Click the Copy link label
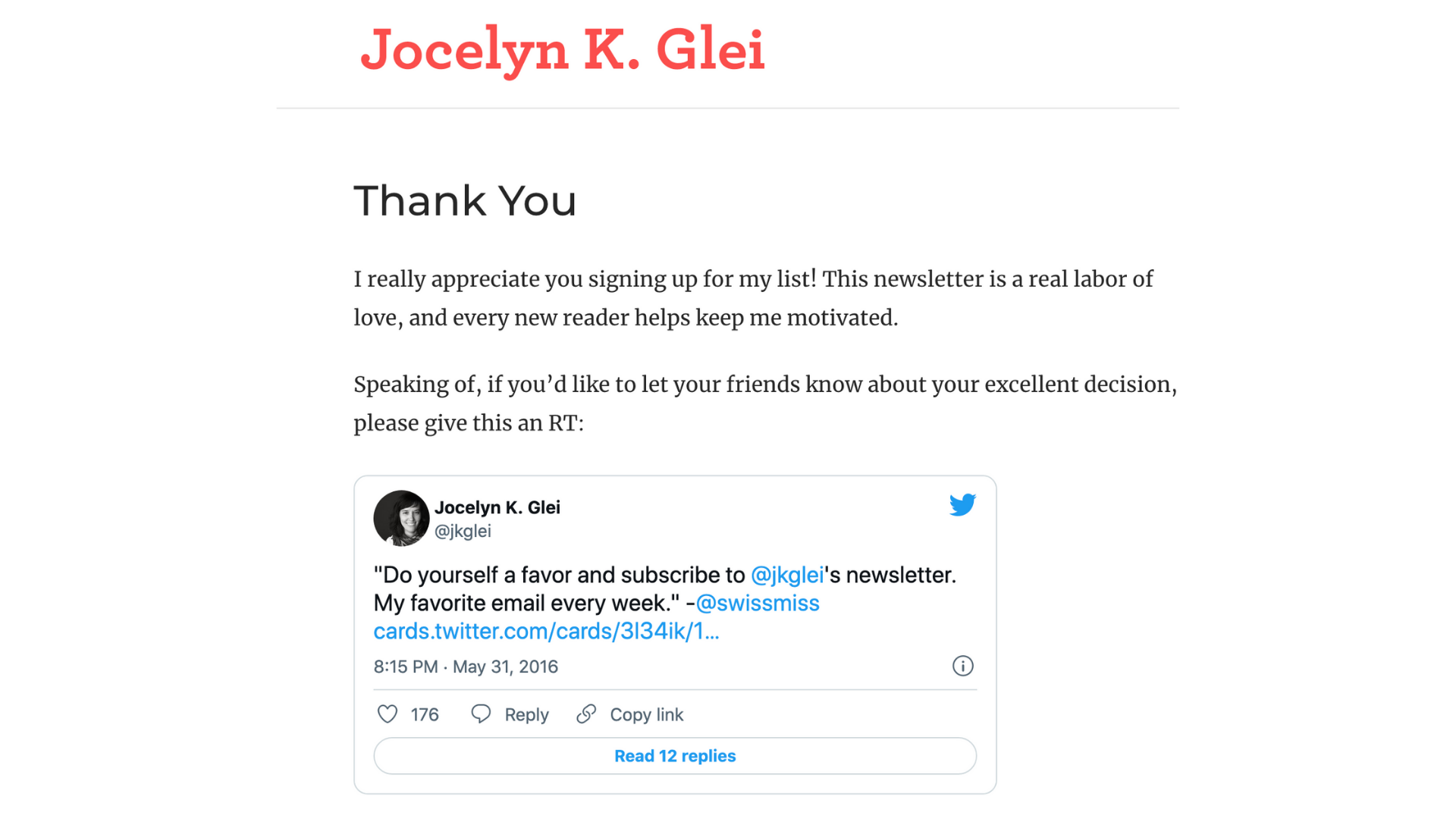The image size is (1456, 819). tap(647, 714)
